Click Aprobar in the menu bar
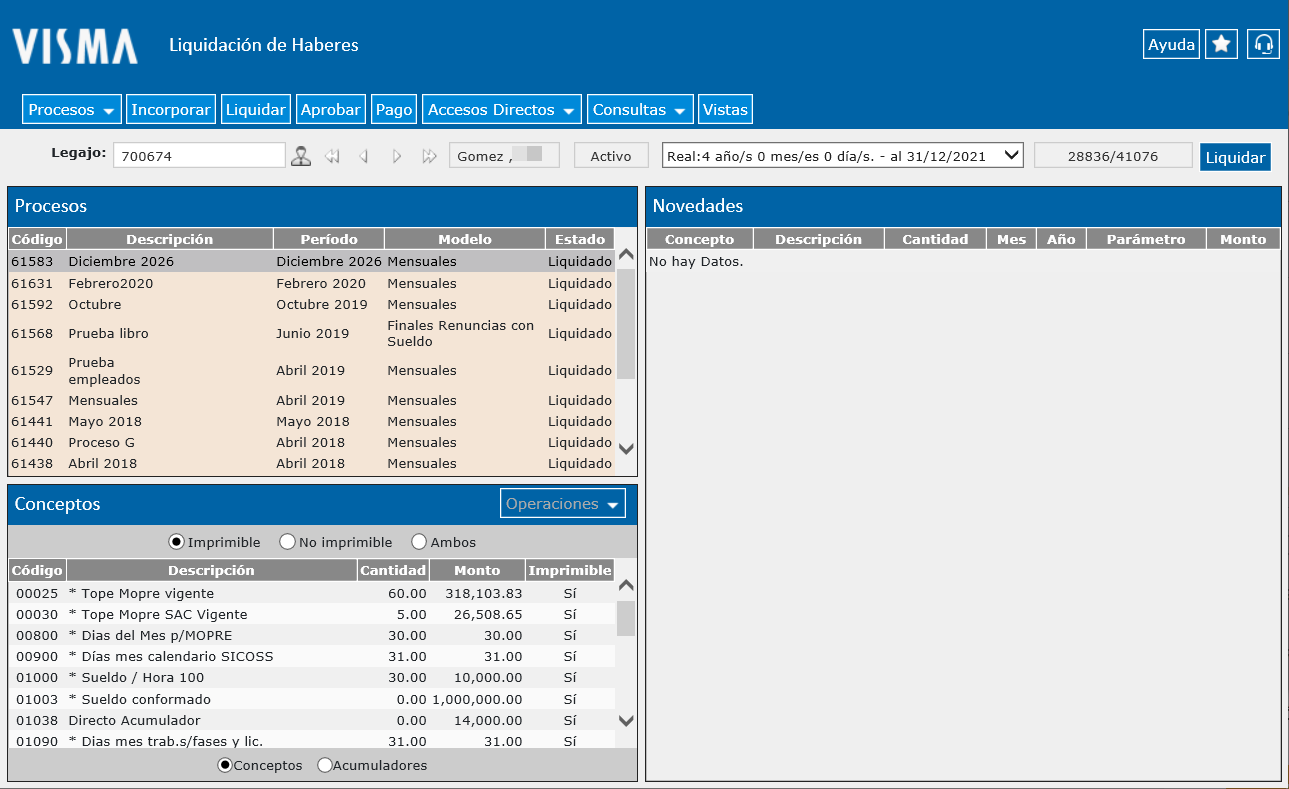Screen dimensions: 1289x789 point(331,110)
